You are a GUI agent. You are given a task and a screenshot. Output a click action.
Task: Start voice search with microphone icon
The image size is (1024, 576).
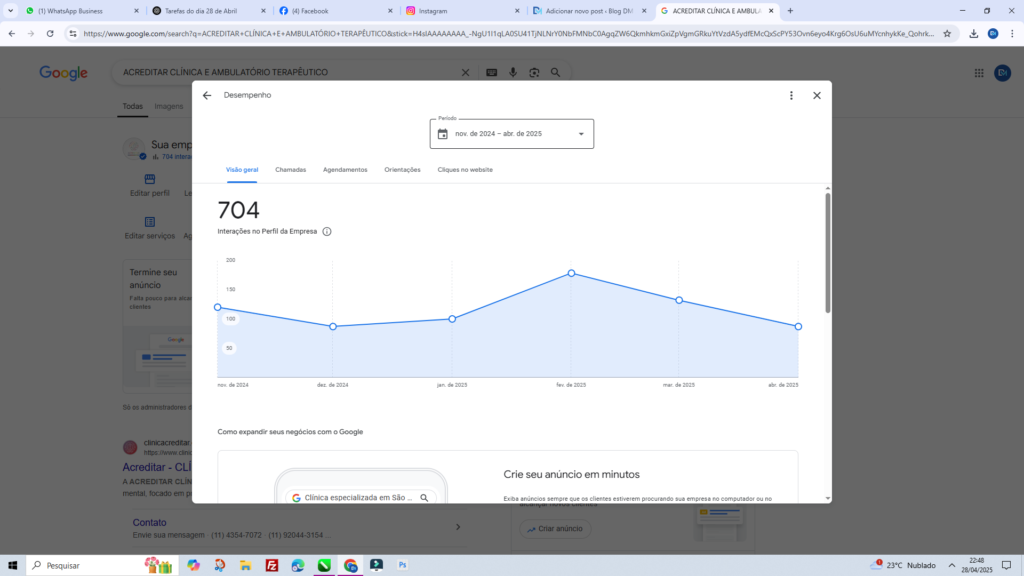pos(513,72)
